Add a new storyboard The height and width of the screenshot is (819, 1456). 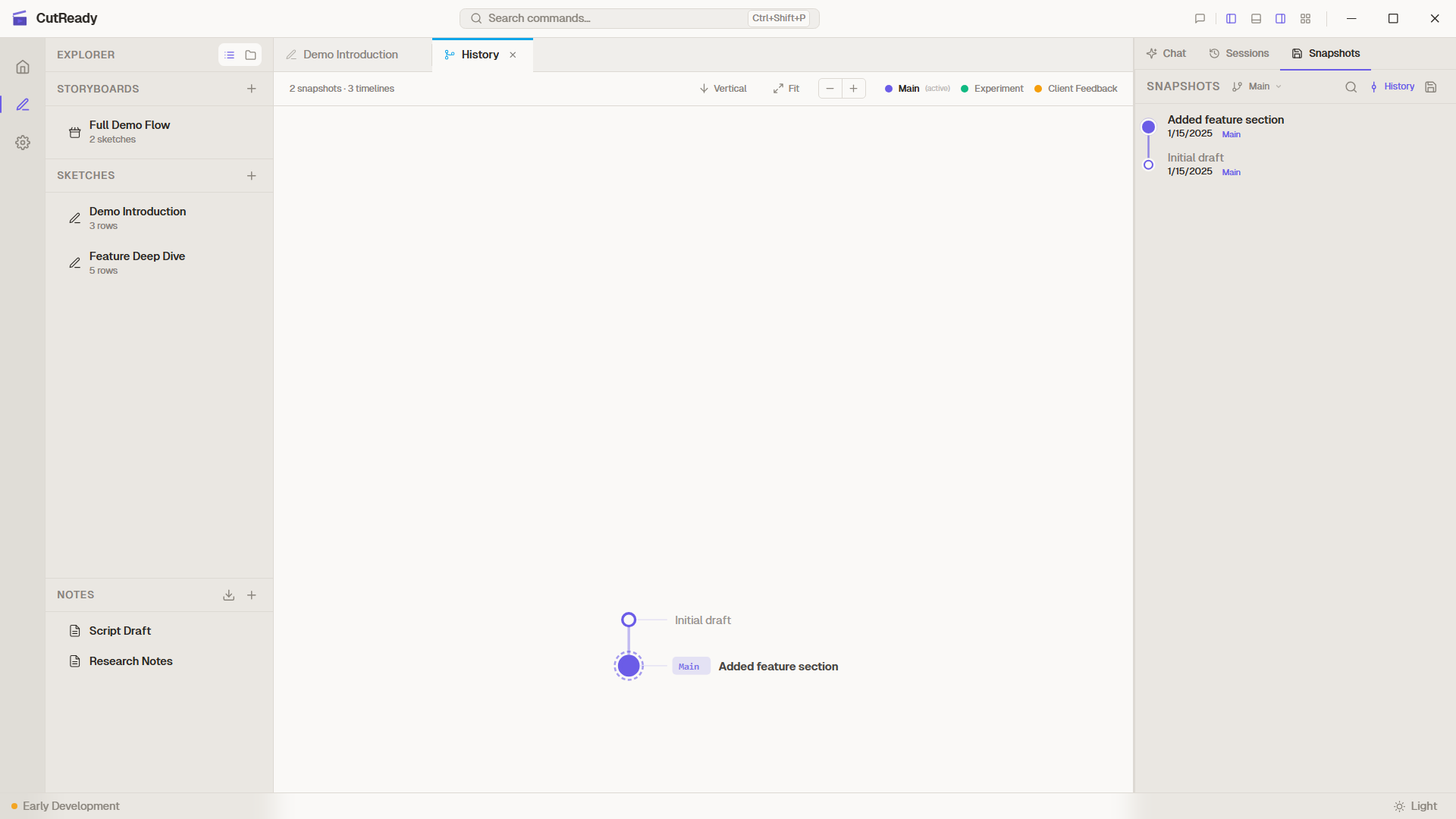(251, 89)
